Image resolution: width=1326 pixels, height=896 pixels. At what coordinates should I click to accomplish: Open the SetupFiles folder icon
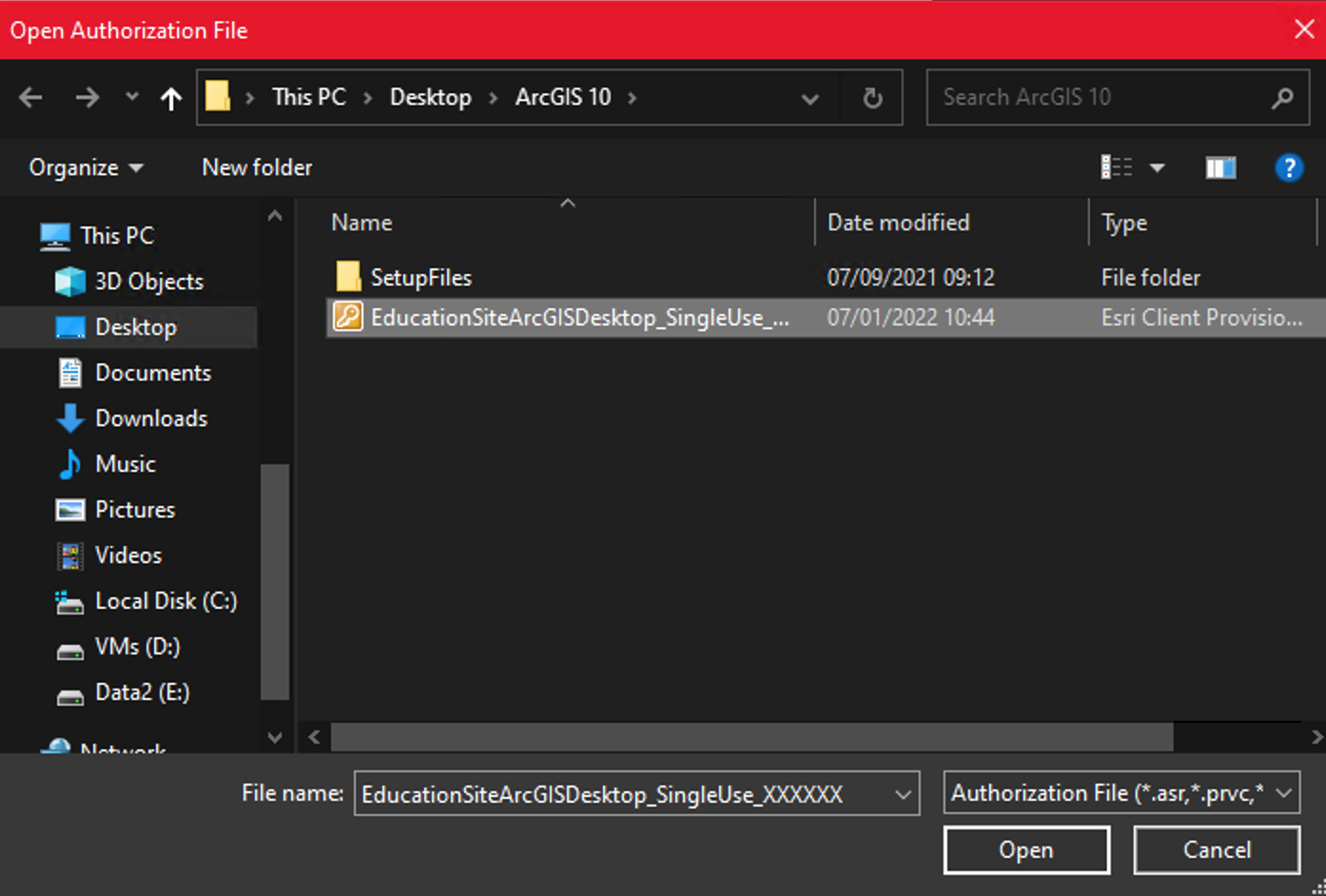pos(348,277)
